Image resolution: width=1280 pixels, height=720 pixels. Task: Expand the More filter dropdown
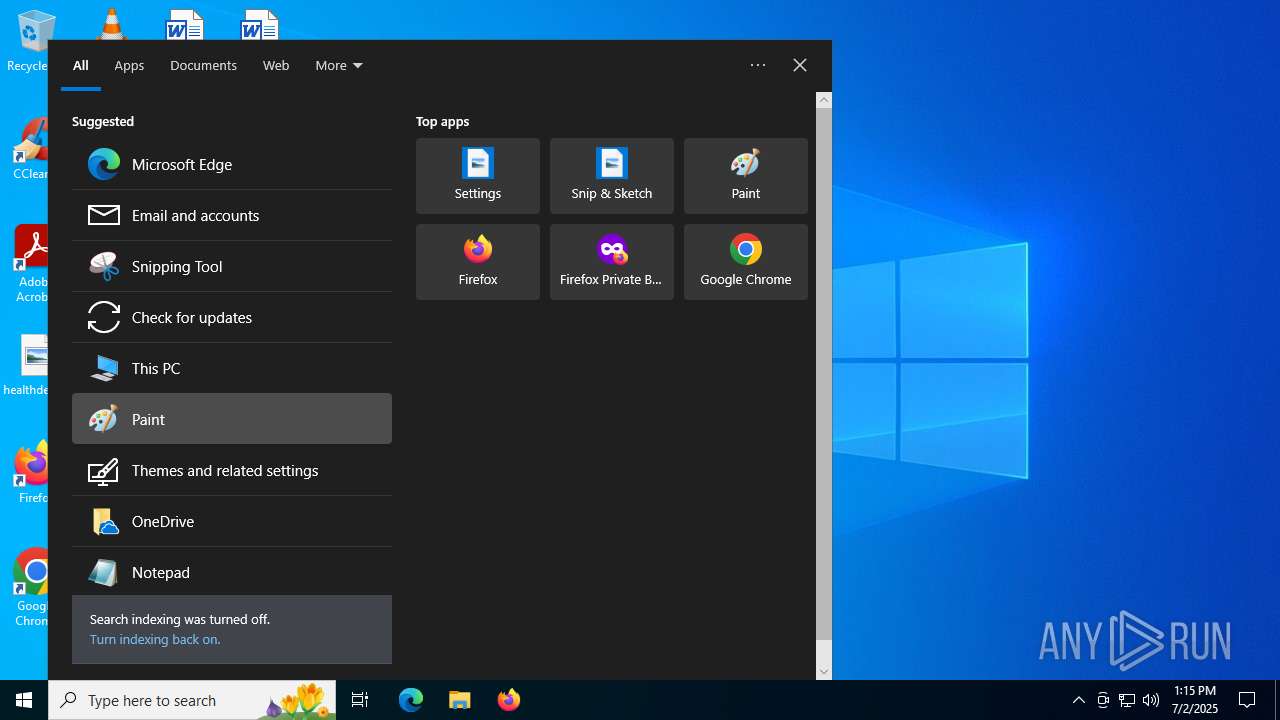coord(339,65)
